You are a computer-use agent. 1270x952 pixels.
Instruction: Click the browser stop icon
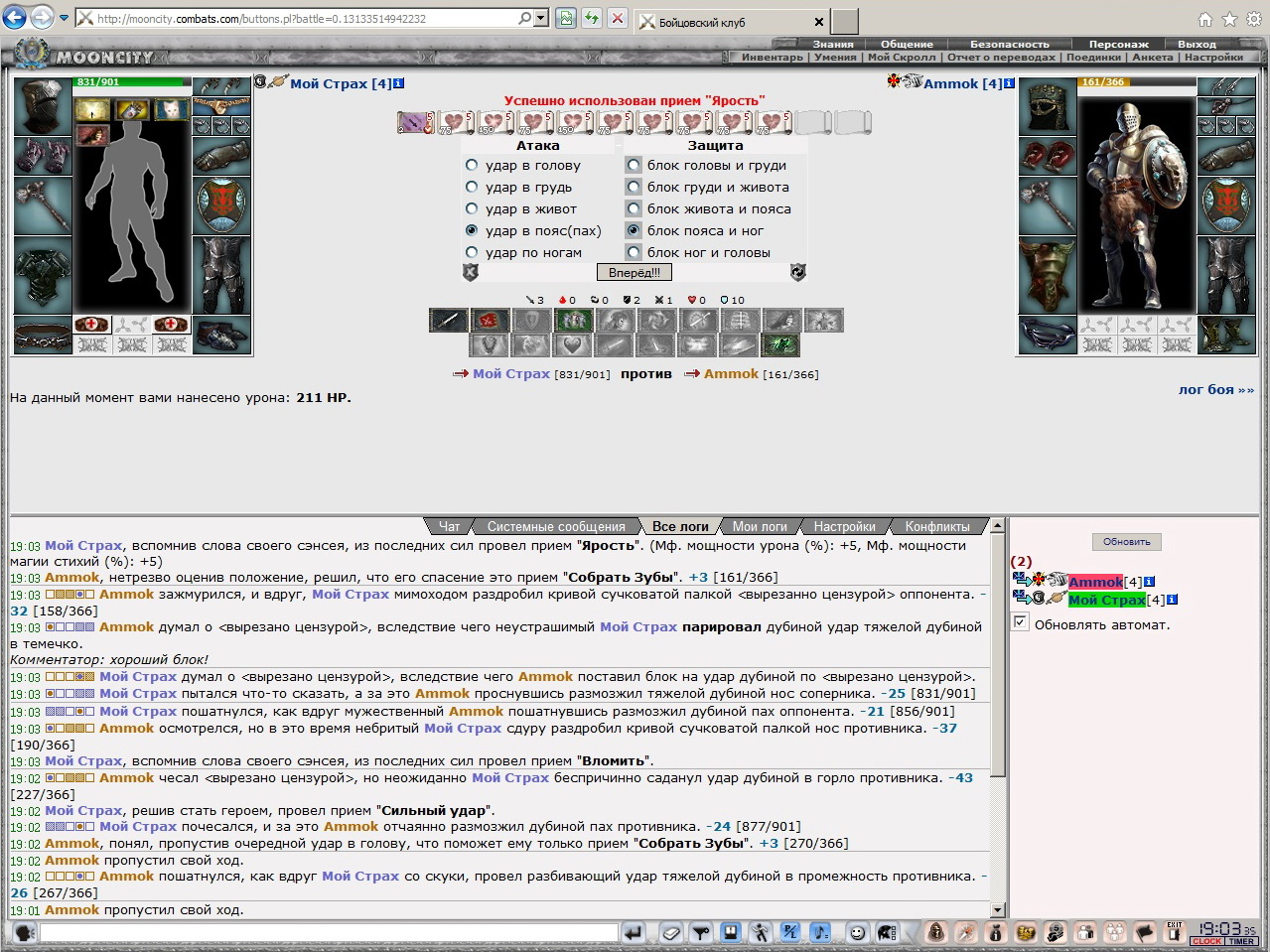[x=617, y=19]
